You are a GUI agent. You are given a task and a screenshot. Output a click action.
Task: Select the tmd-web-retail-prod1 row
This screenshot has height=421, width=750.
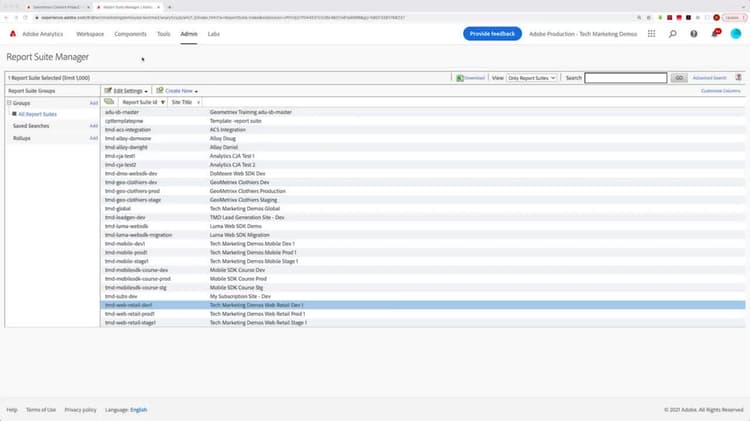pos(423,314)
